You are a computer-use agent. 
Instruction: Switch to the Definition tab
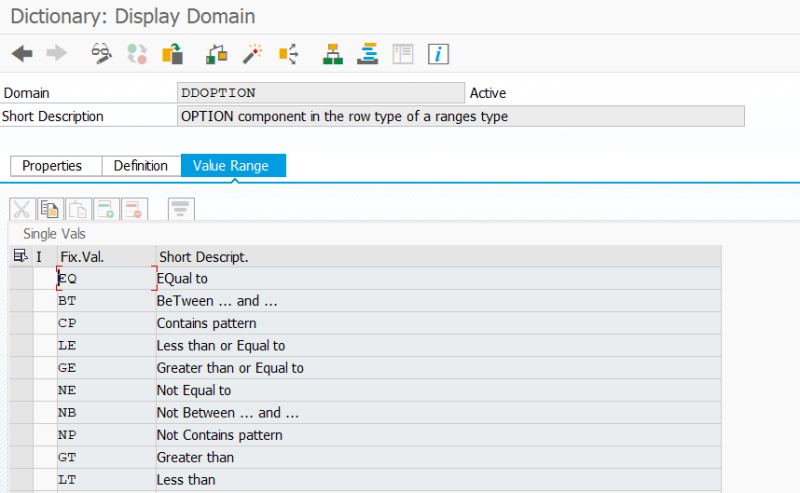(141, 166)
